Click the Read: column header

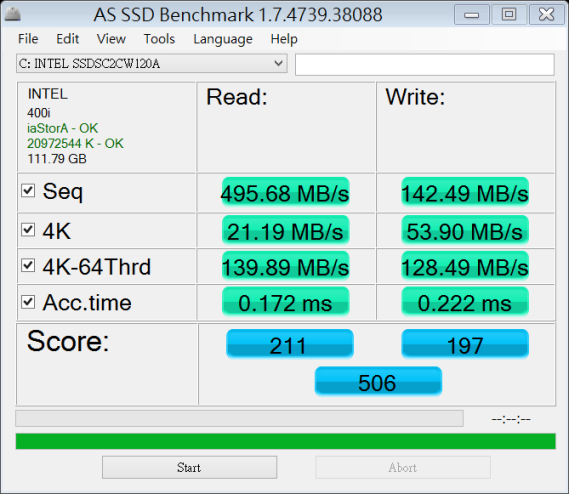[237, 97]
